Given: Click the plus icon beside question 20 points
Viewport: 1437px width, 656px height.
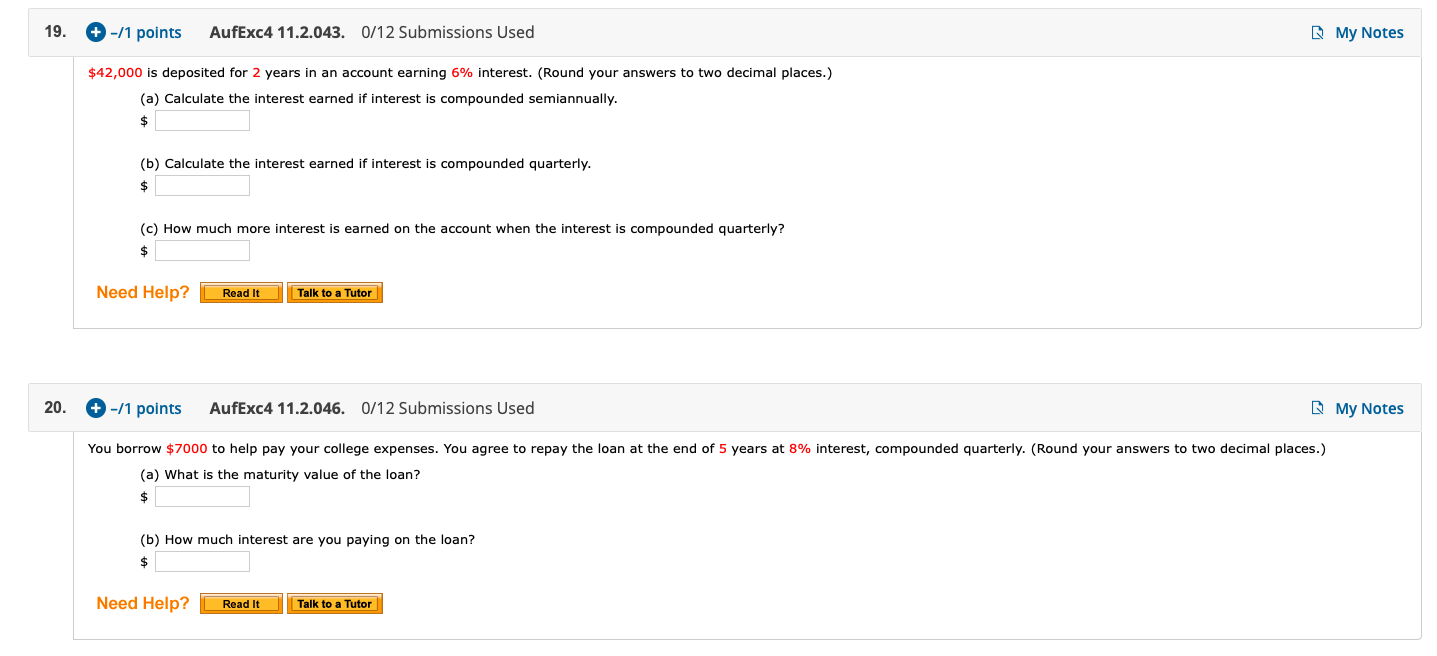Looking at the screenshot, I should coord(95,408).
